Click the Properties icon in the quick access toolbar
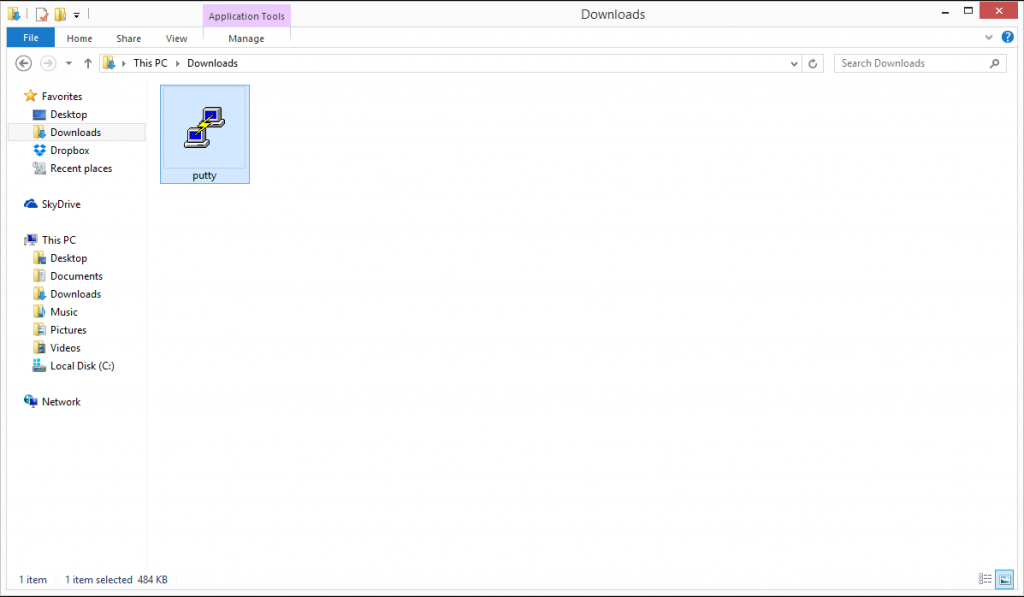The image size is (1024, 597). tap(42, 14)
